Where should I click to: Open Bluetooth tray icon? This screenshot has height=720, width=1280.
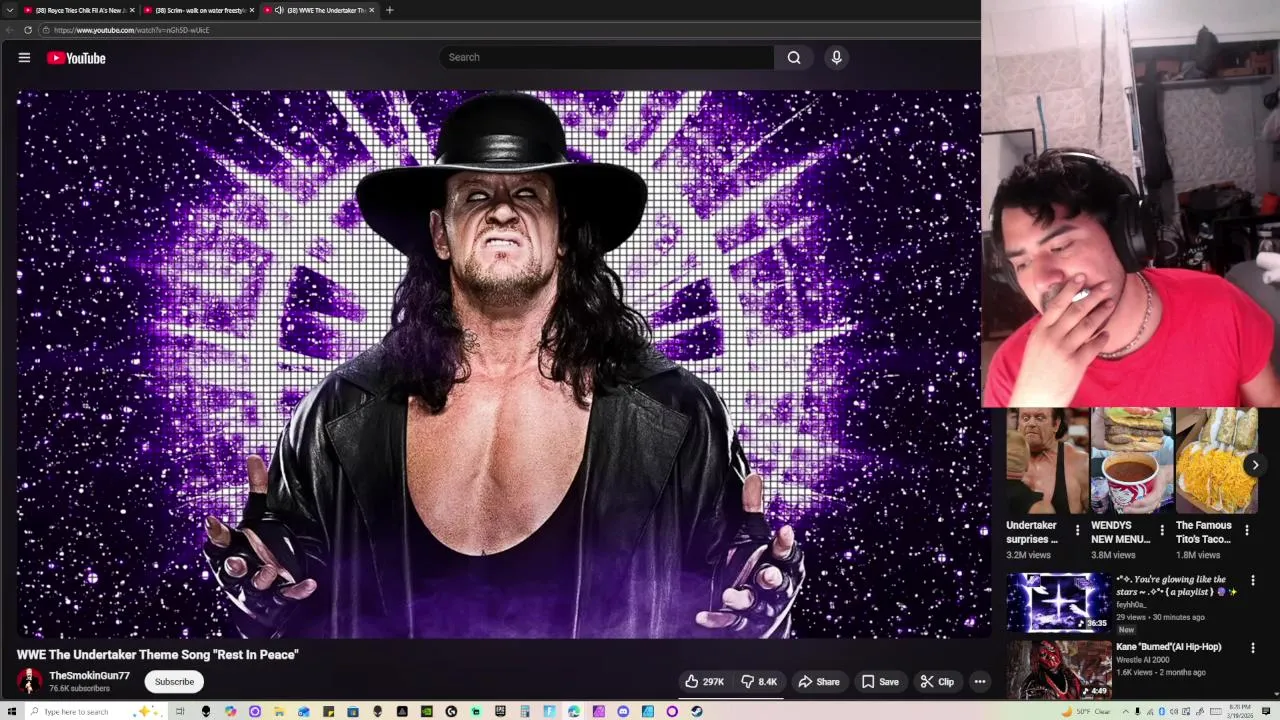(1162, 712)
